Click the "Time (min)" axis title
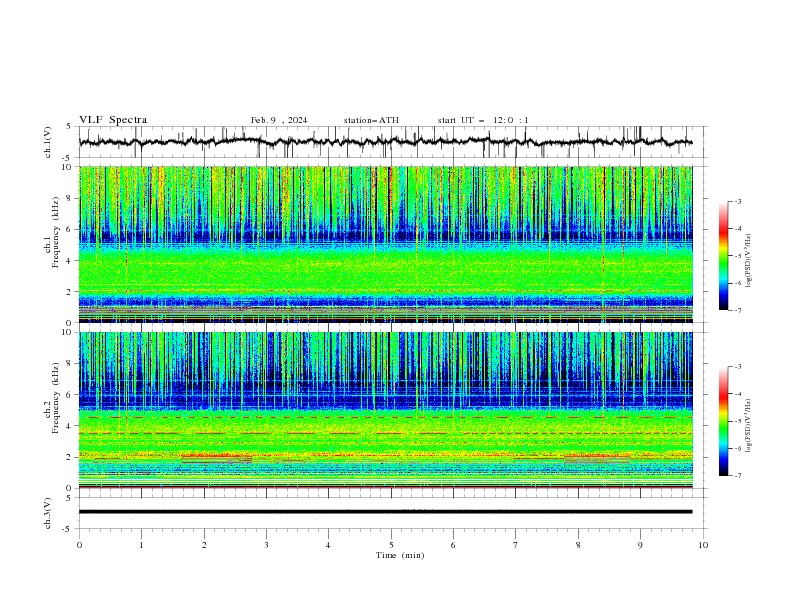The image size is (792, 612). click(400, 555)
